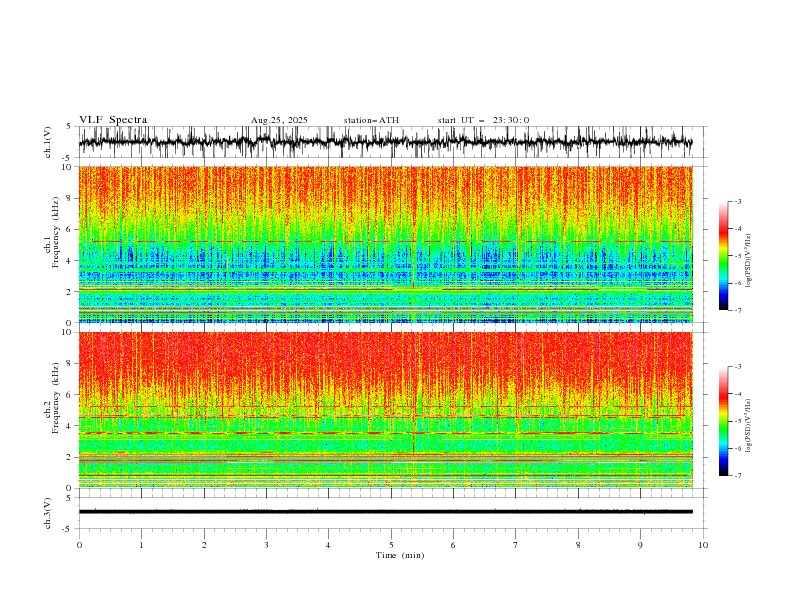
Task: Click the lower colorbar 'log(PSD)(V²/Hz)' label
Action: point(749,426)
